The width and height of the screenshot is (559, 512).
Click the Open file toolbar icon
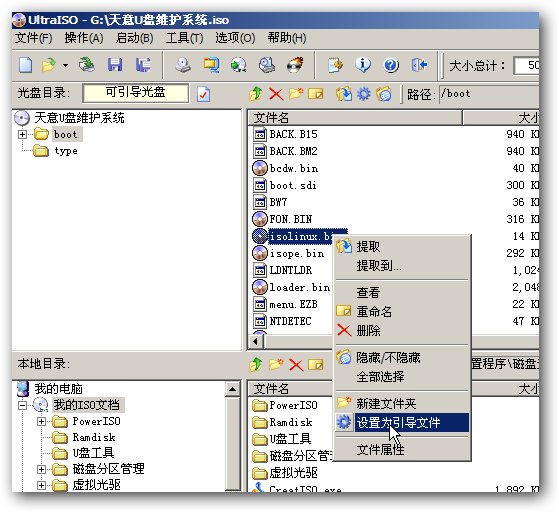[48, 65]
